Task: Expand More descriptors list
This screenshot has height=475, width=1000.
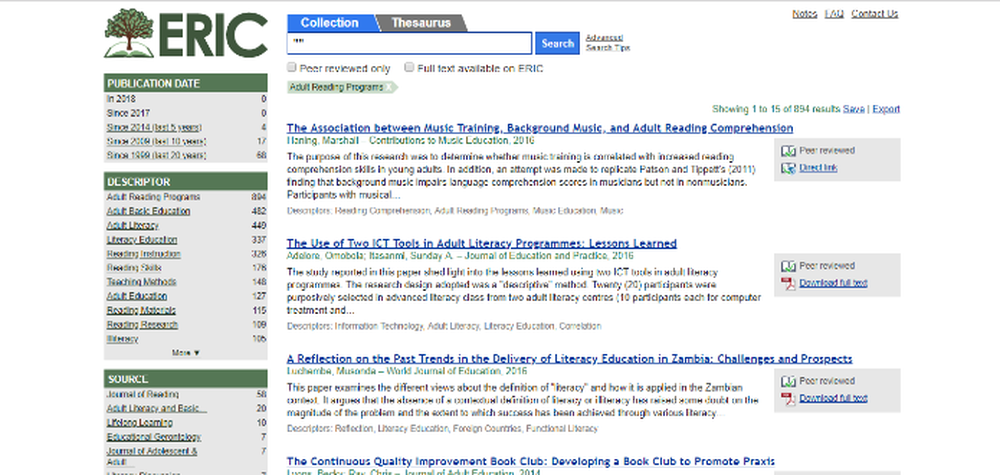Action: 186,353
